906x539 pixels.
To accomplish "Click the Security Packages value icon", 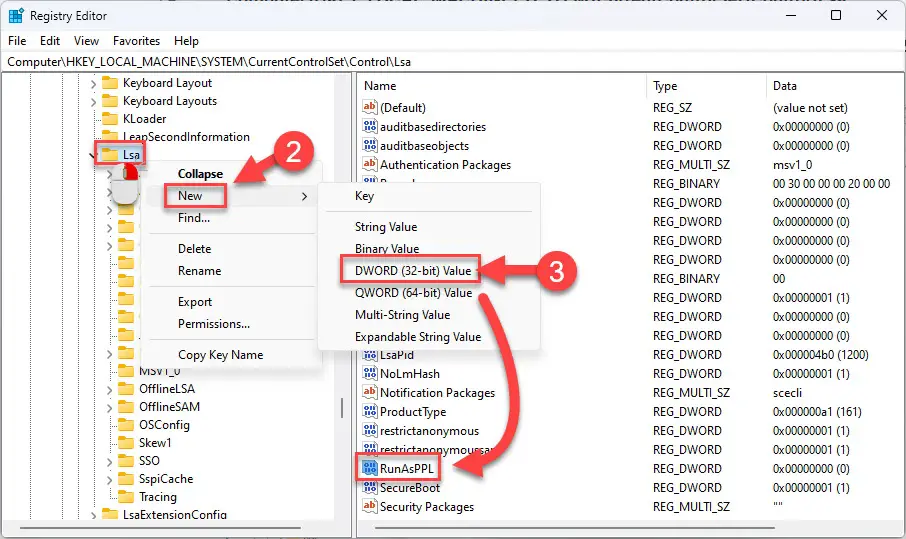I will [370, 506].
